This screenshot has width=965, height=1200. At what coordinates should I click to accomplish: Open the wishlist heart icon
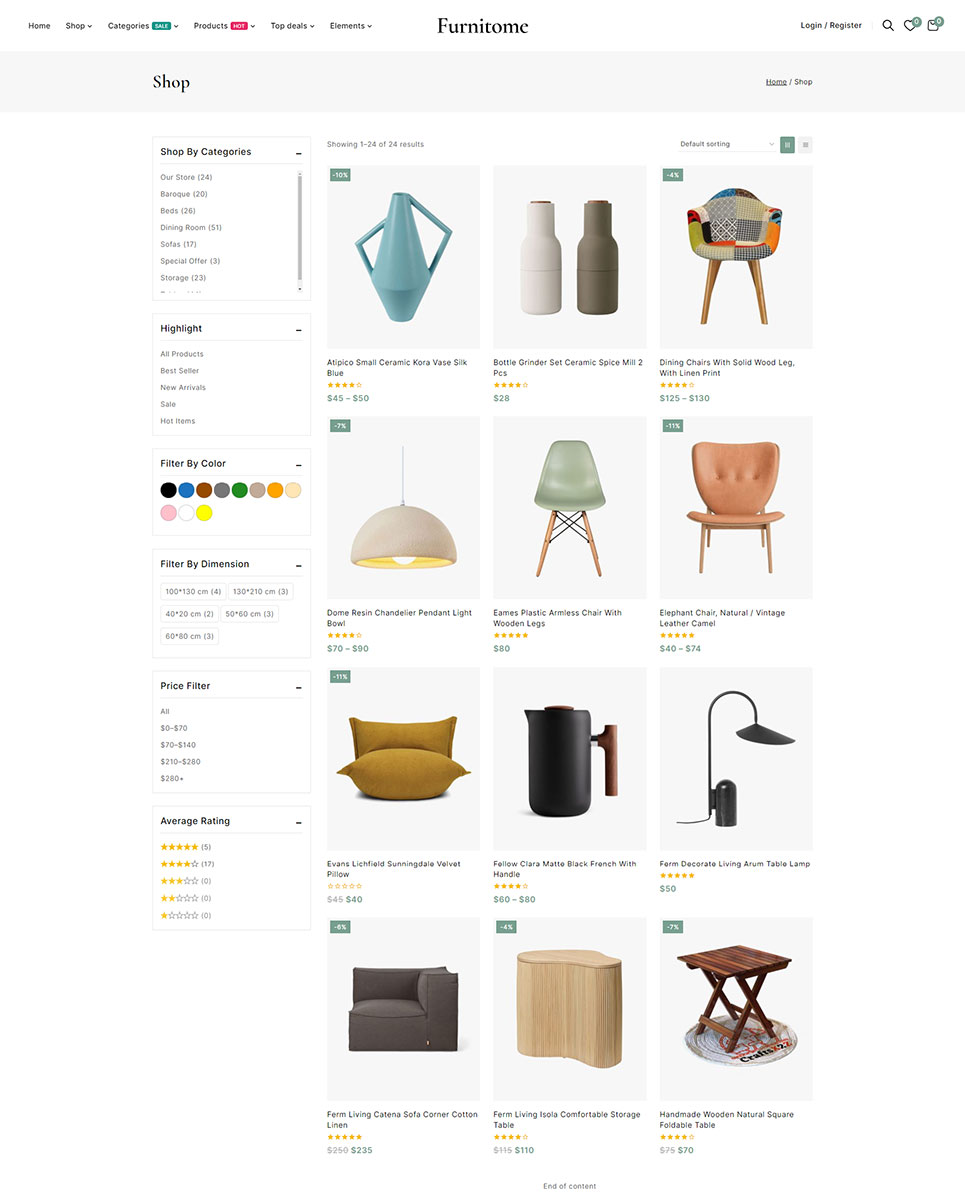point(910,26)
